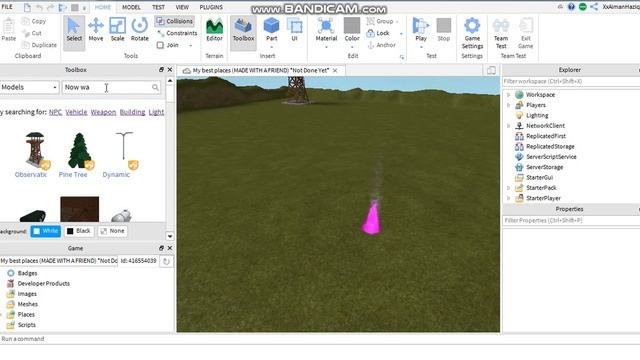Open the Join dropdown arrow

coord(191,45)
